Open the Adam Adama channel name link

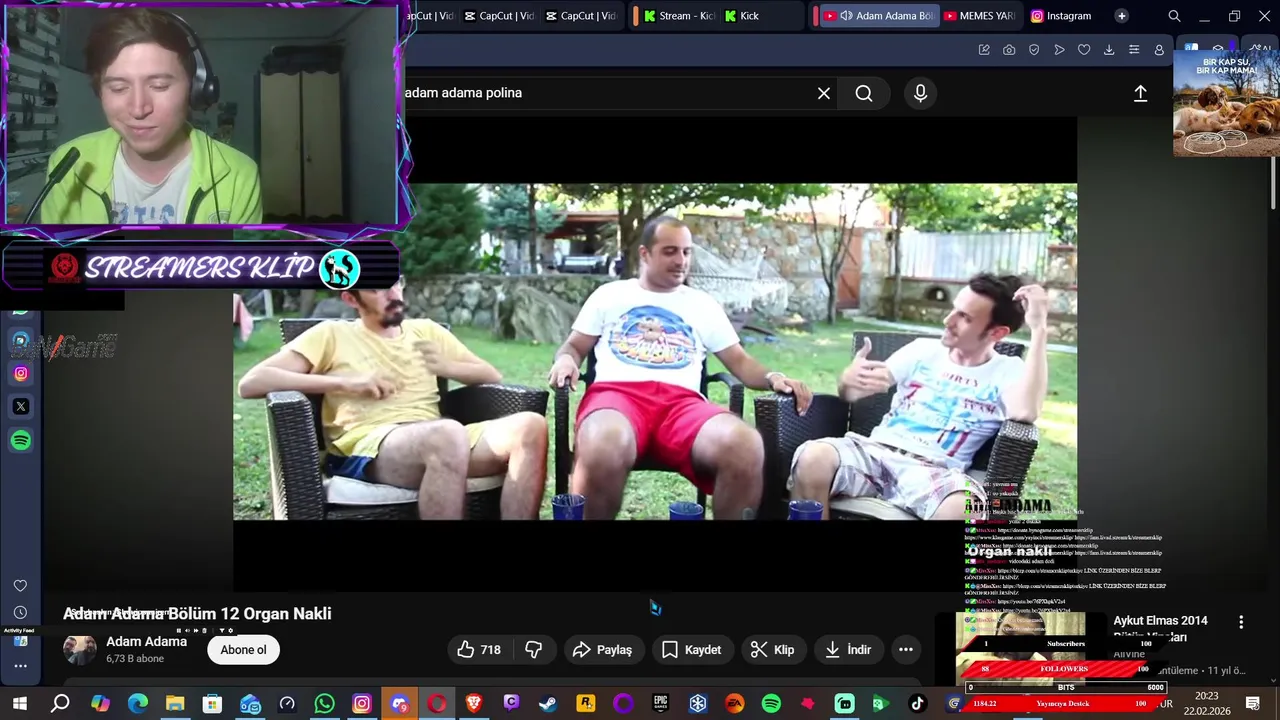[x=146, y=642]
